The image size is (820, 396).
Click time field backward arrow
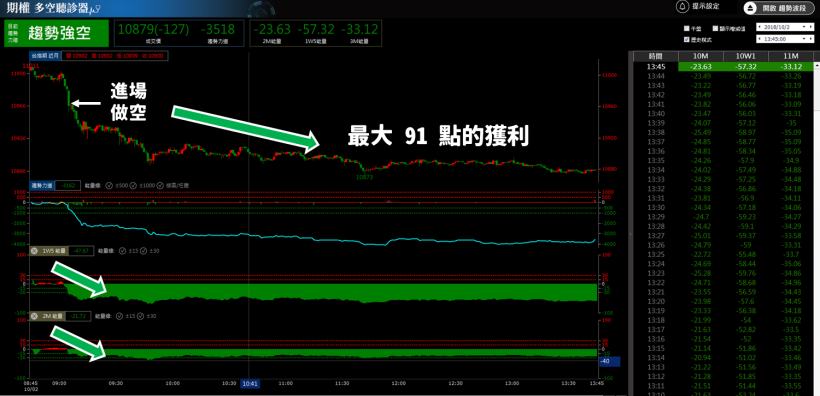[x=759, y=39]
